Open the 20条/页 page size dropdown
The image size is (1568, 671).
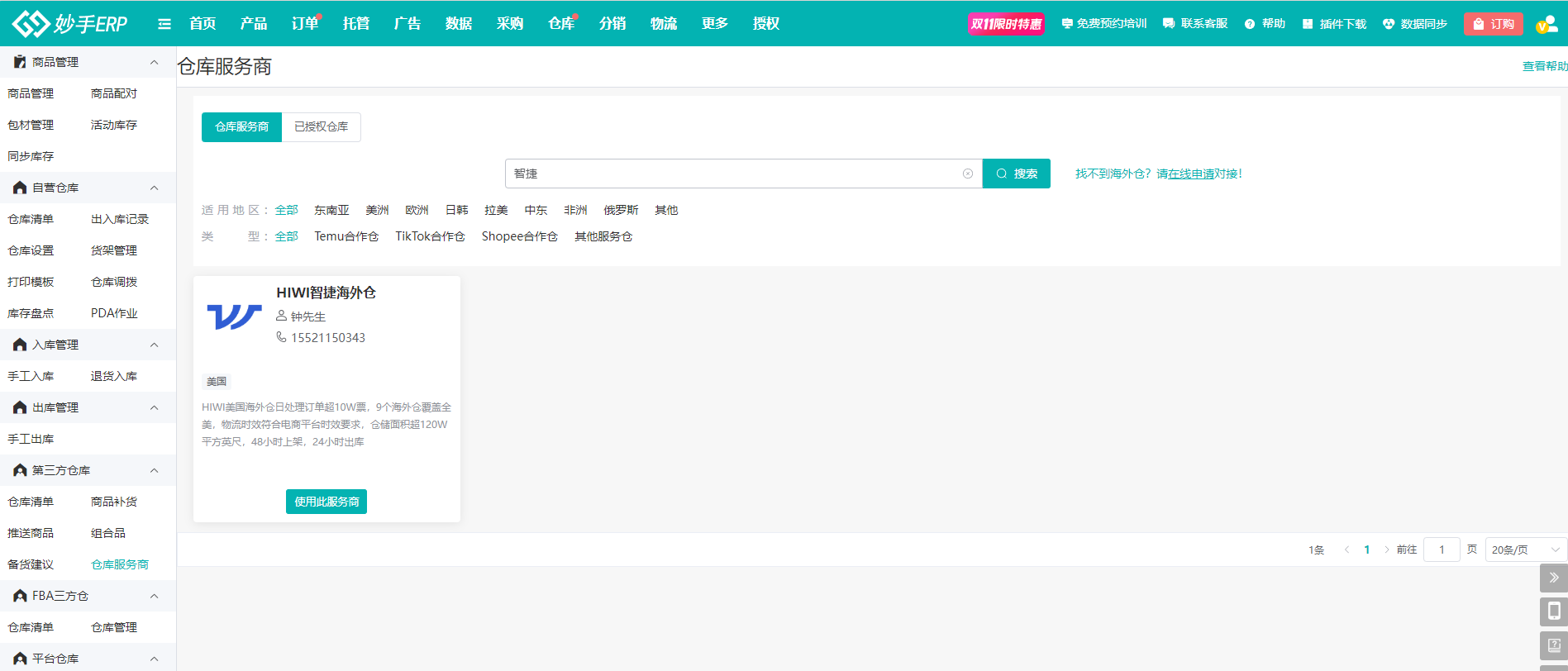pos(1525,550)
